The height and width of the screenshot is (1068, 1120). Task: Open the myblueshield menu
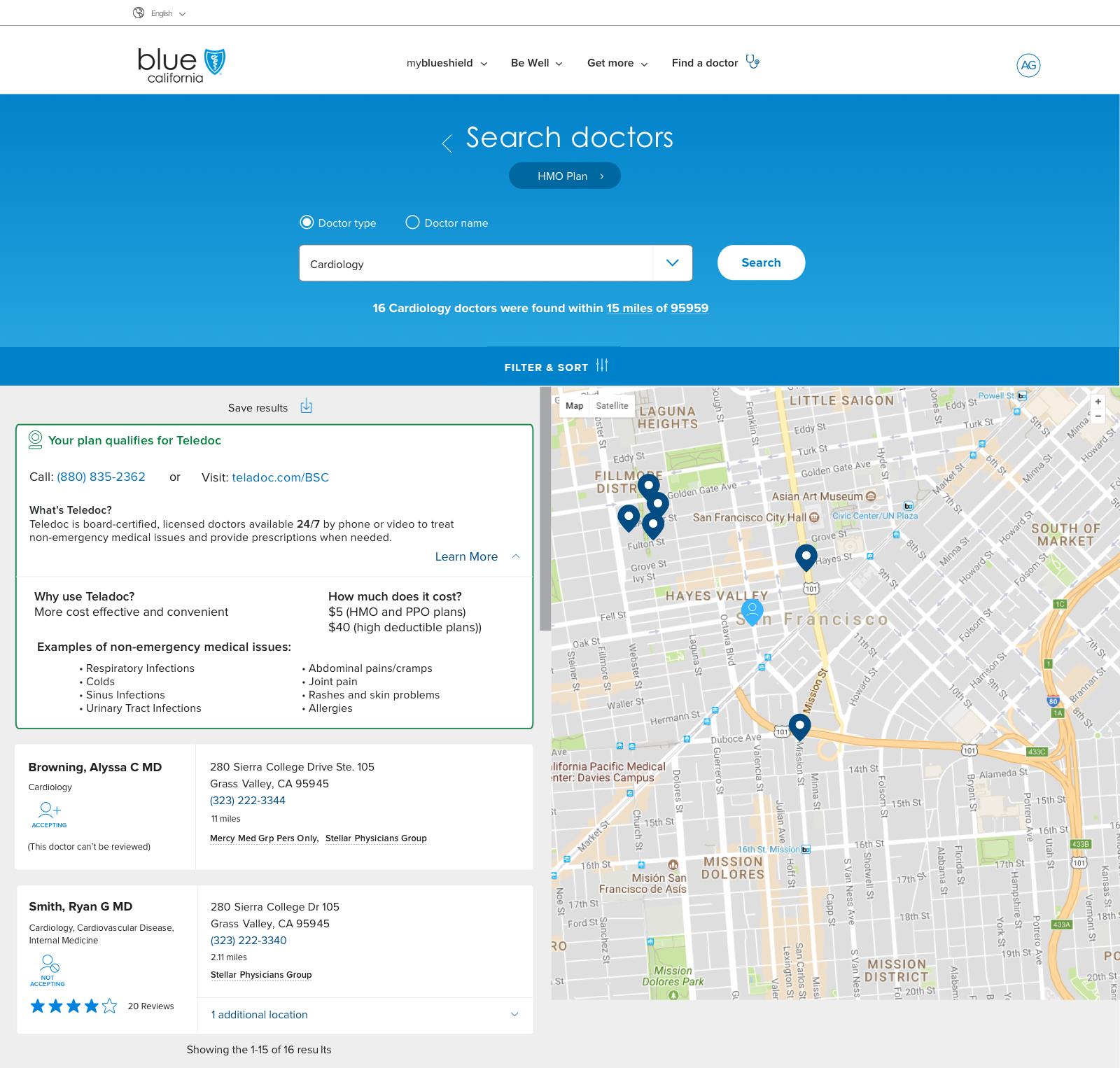click(x=447, y=63)
